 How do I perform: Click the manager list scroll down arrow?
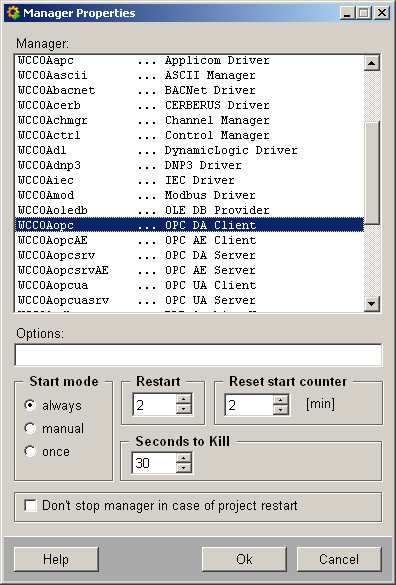(x=371, y=303)
